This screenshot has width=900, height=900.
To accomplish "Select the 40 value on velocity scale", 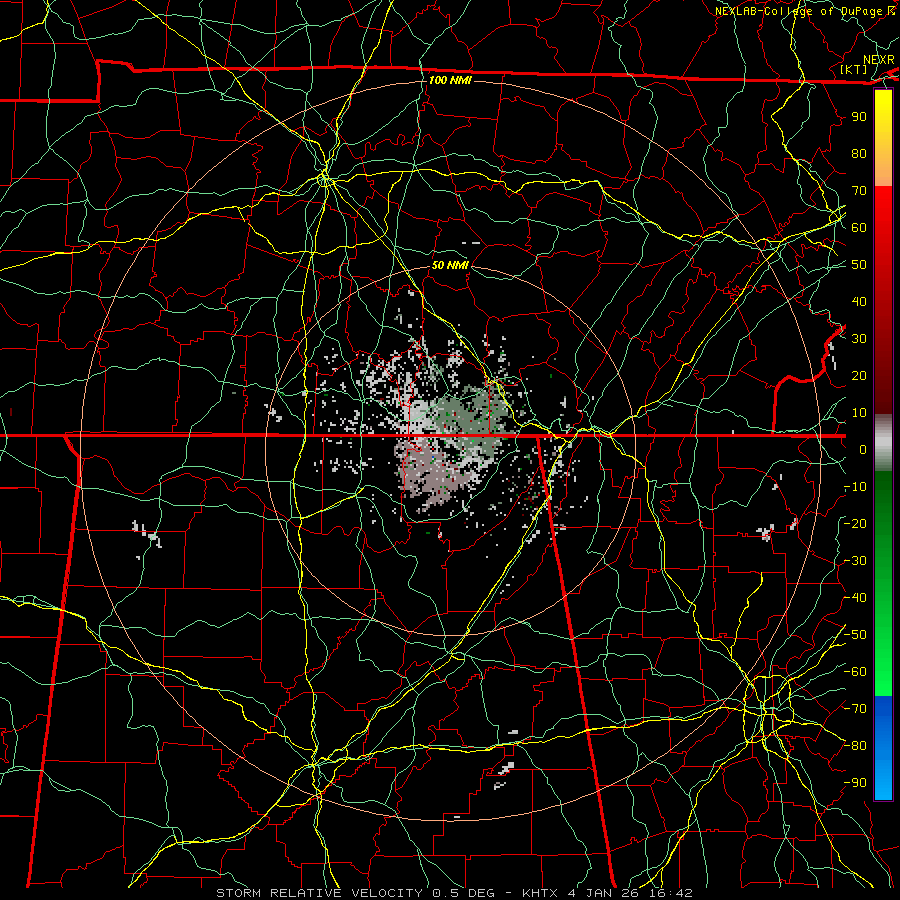I will click(x=859, y=301).
